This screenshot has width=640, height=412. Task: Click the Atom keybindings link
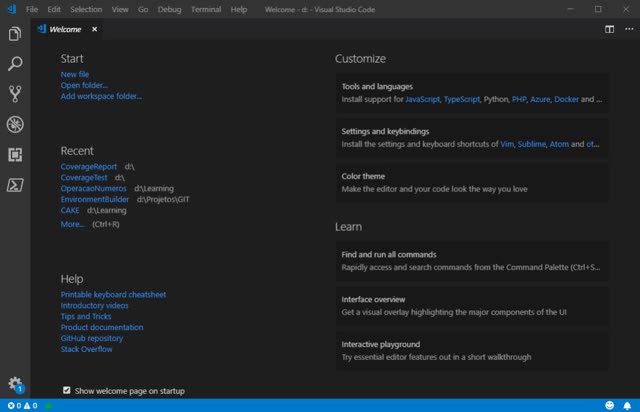tap(559, 144)
